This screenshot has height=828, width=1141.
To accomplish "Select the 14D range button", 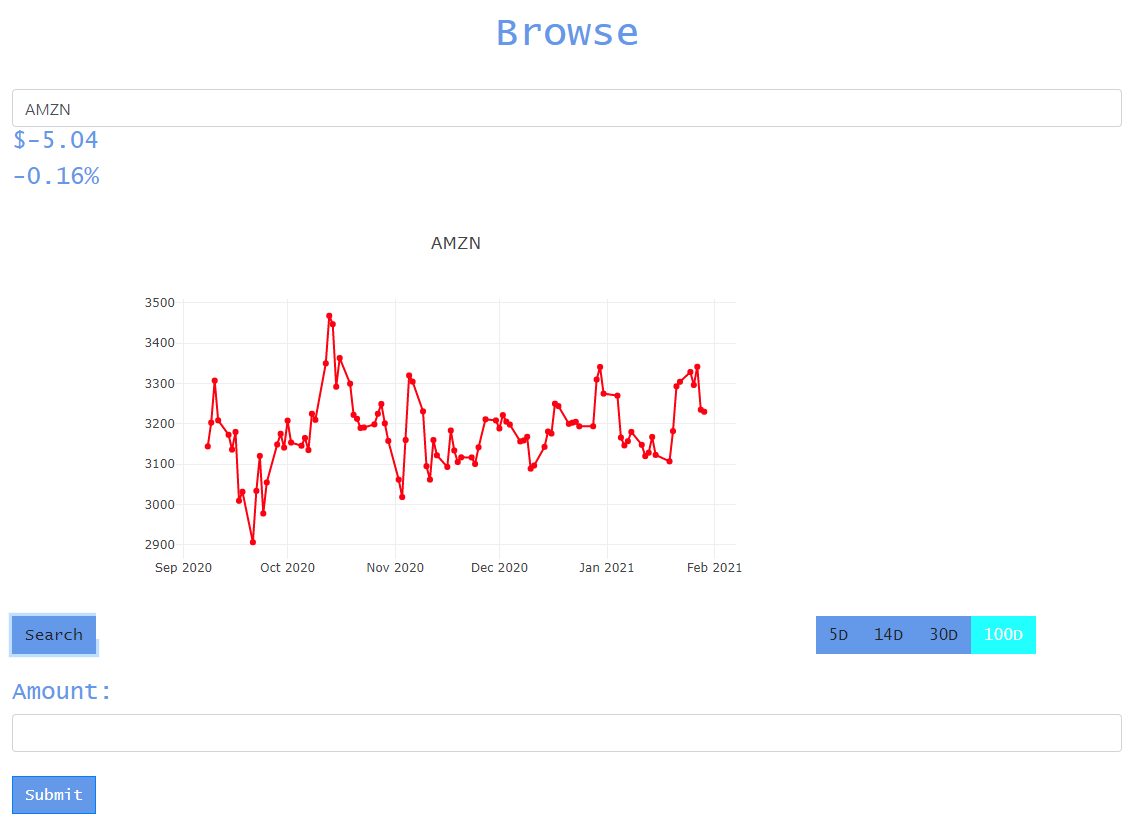I will pyautogui.click(x=888, y=634).
